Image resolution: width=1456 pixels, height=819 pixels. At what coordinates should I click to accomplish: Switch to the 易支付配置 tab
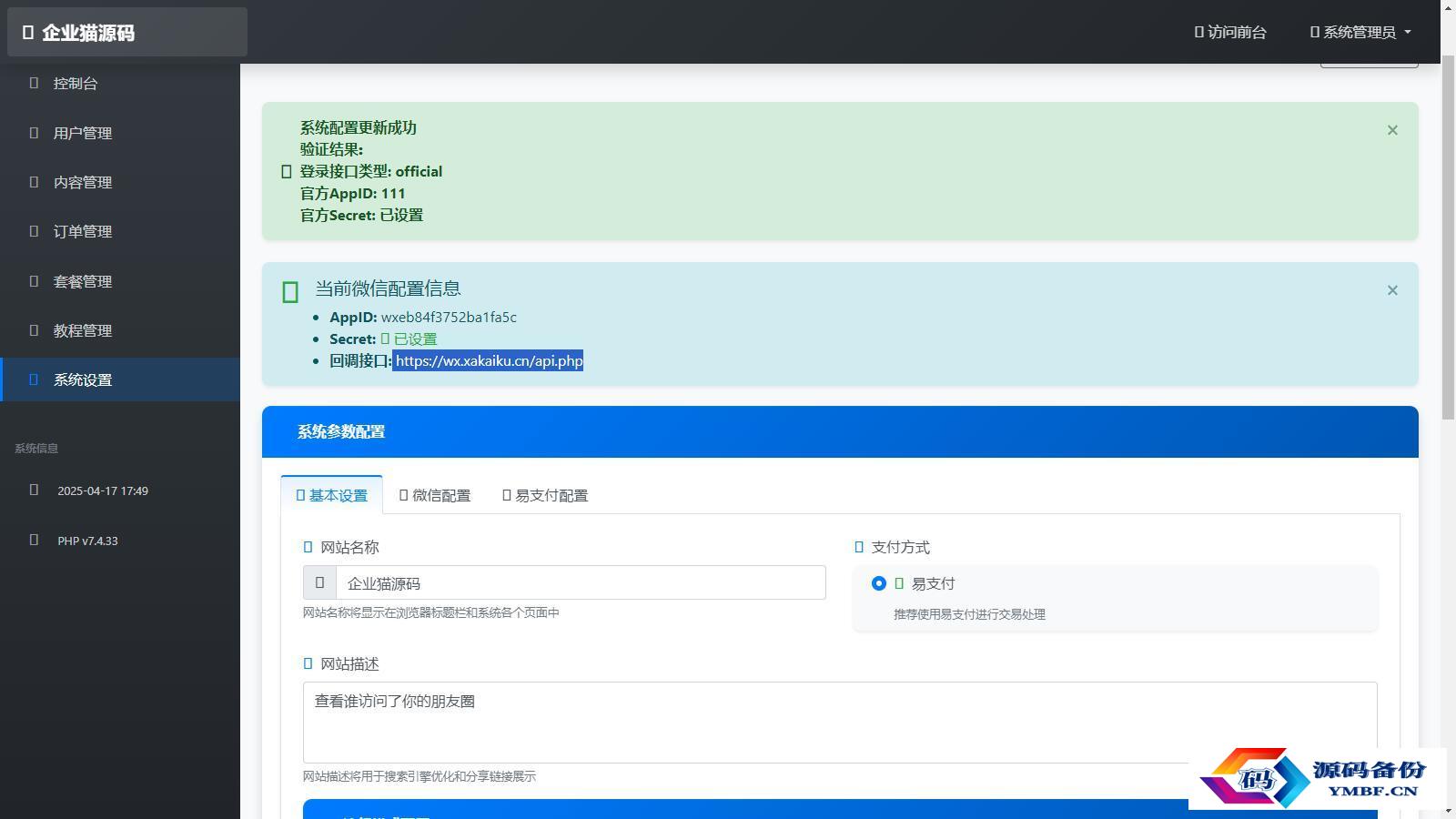pyautogui.click(x=545, y=495)
